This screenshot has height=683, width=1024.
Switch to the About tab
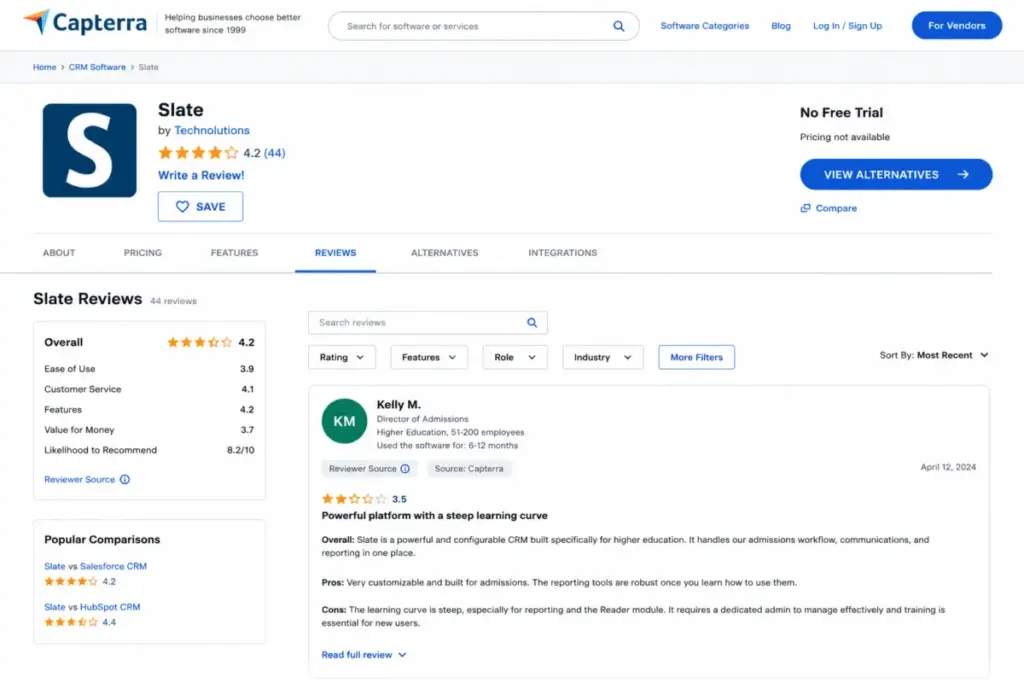coord(59,253)
